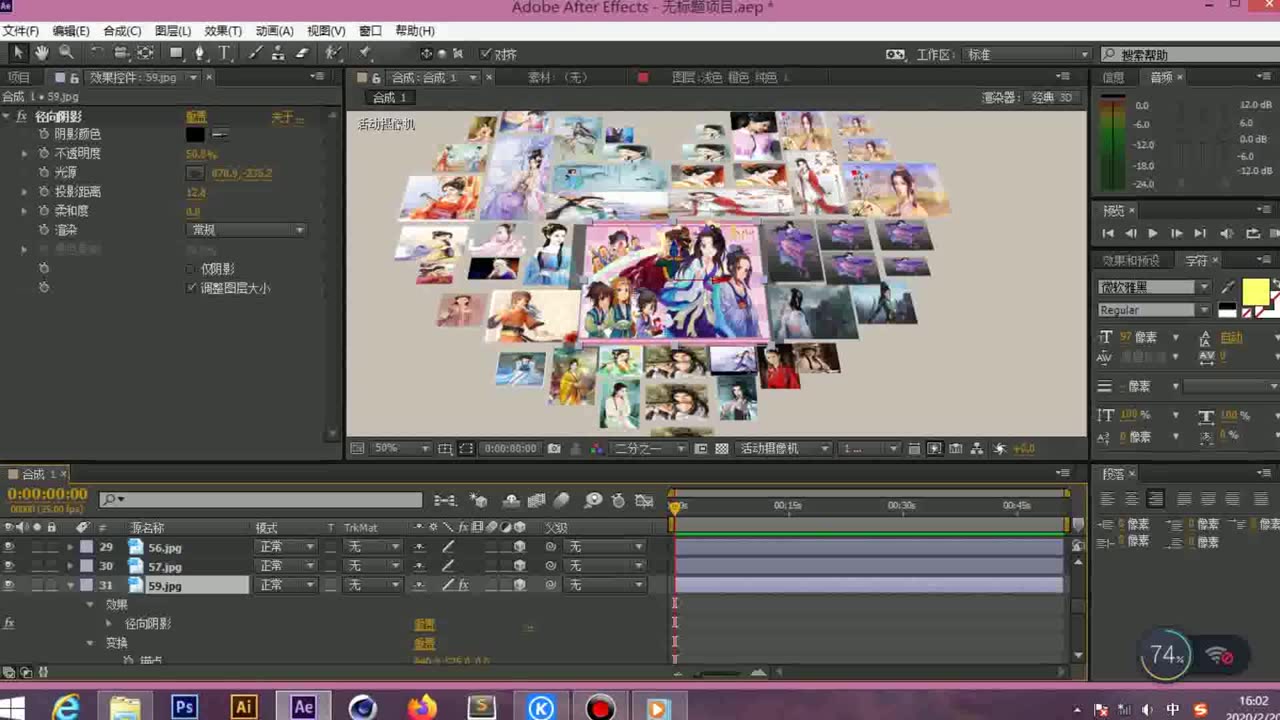The height and width of the screenshot is (720, 1280).
Task: Select the Eraser tool
Action: click(302, 53)
